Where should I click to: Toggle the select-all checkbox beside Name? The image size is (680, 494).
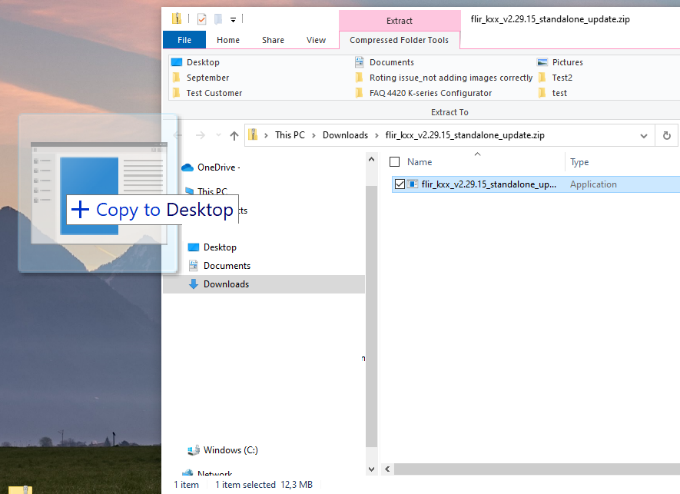pos(394,162)
